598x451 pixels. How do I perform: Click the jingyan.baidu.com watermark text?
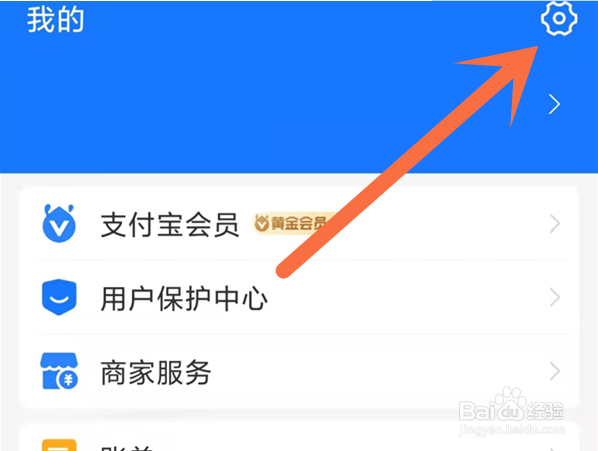click(511, 430)
